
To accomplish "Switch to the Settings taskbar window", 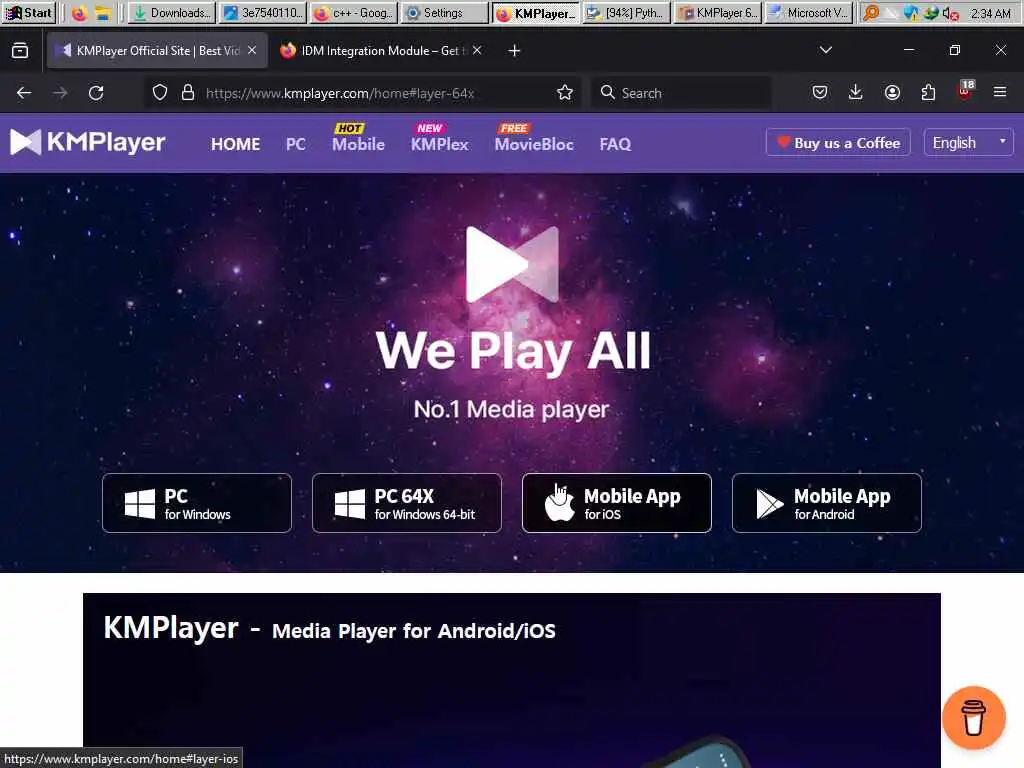I will point(444,12).
